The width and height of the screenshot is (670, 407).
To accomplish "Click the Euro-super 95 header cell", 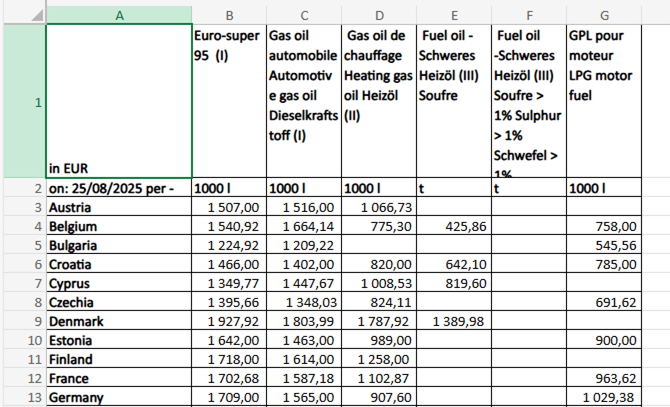I will pyautogui.click(x=229, y=102).
